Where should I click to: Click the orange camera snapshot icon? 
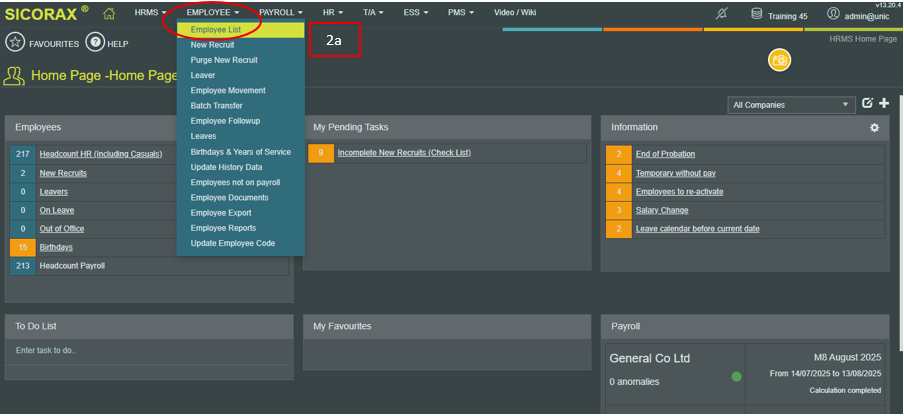(x=779, y=61)
